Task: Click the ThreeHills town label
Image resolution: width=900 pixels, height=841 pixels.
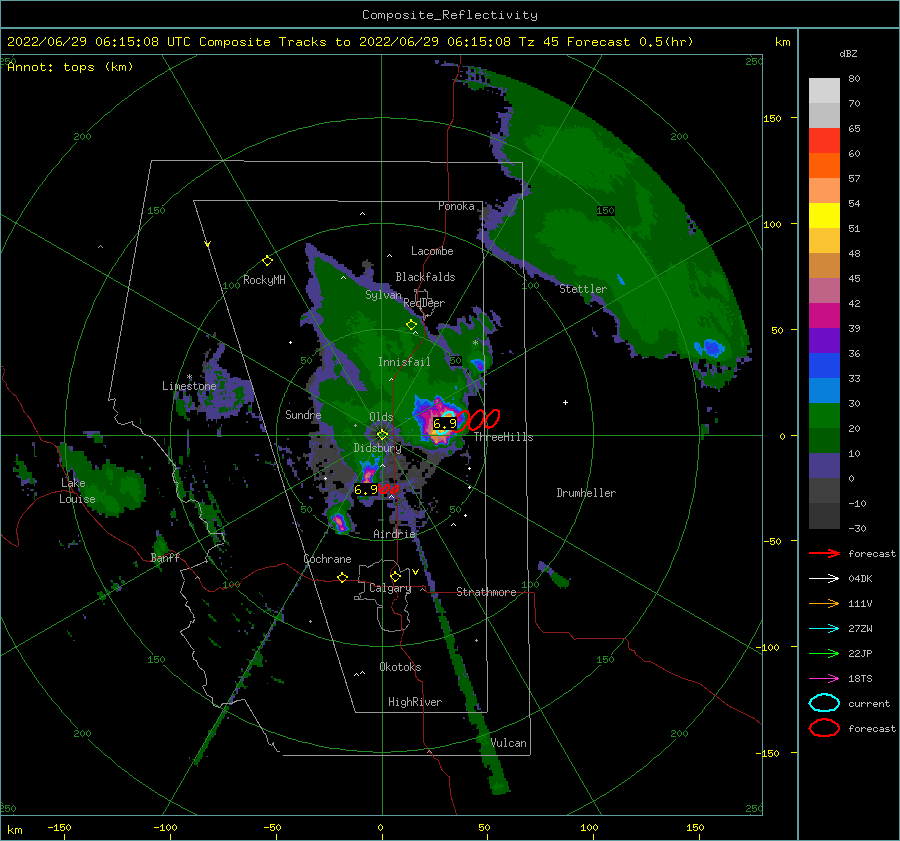Action: click(503, 437)
